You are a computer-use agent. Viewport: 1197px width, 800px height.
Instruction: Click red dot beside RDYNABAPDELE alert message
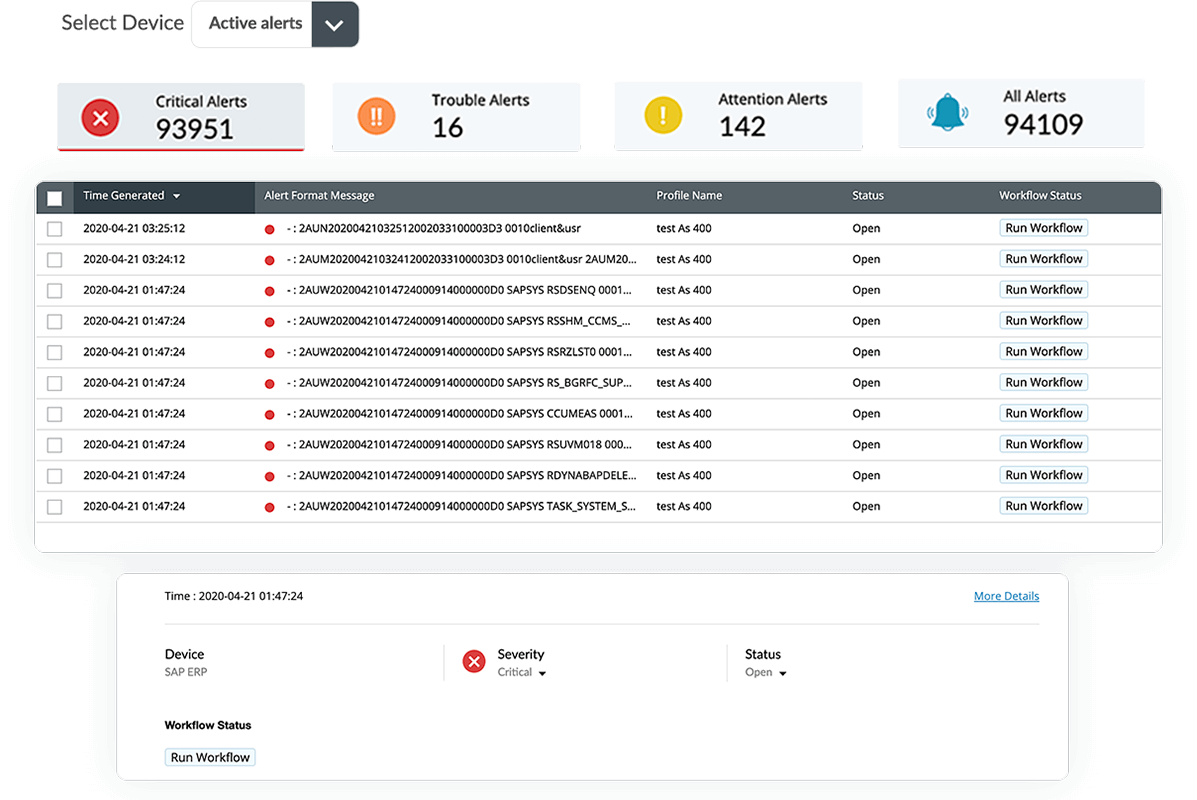point(269,476)
